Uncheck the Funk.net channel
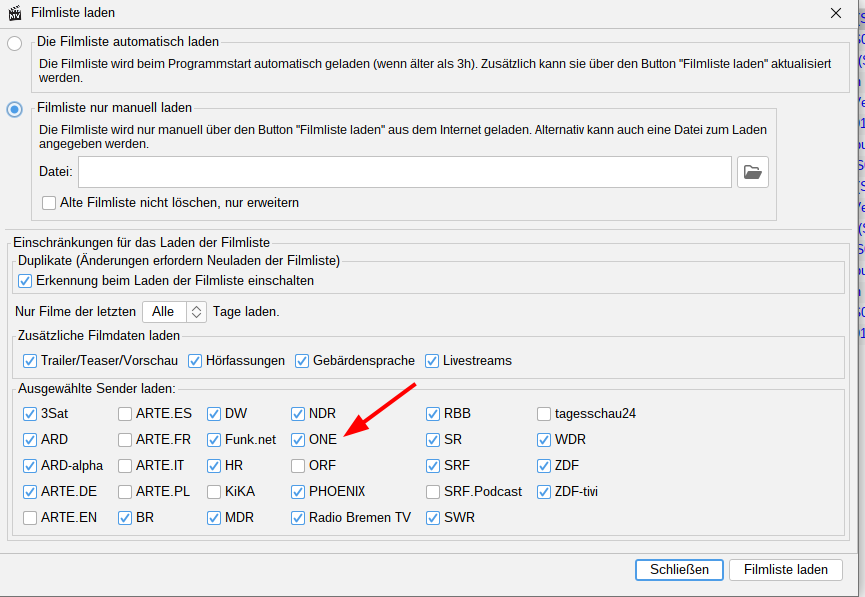This screenshot has width=865, height=597. (x=214, y=440)
